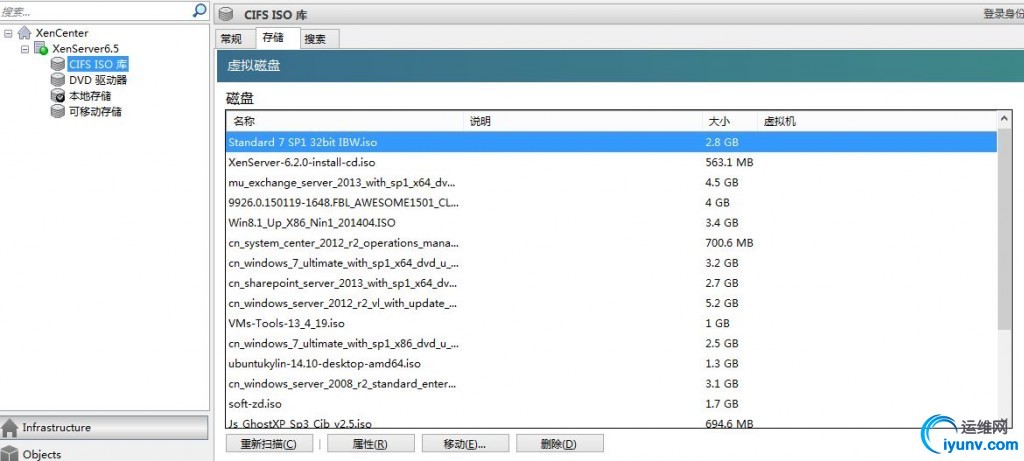Click the 1.3 GB size cell
1024x461 pixels.
pos(722,364)
